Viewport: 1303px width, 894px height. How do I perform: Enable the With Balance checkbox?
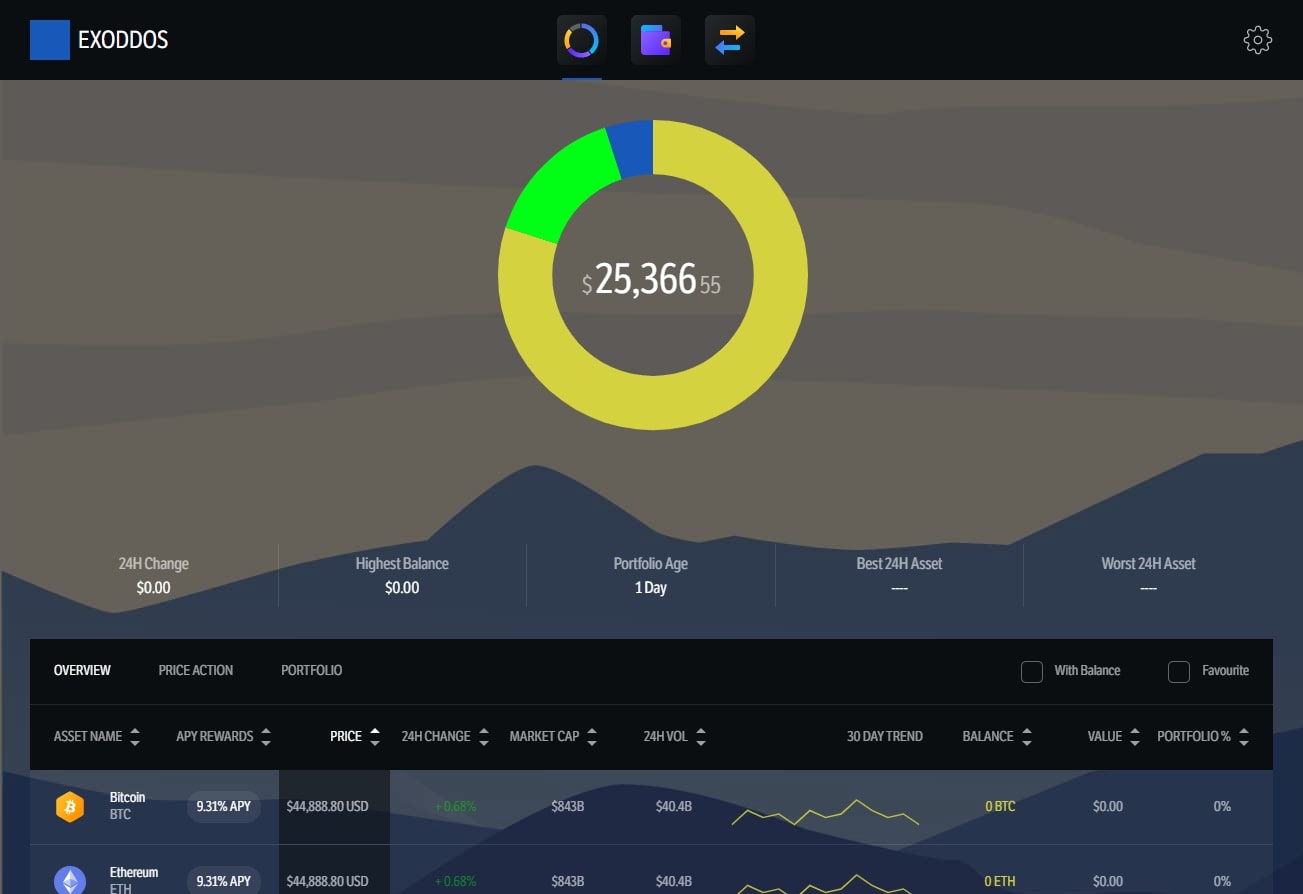[x=1031, y=671]
